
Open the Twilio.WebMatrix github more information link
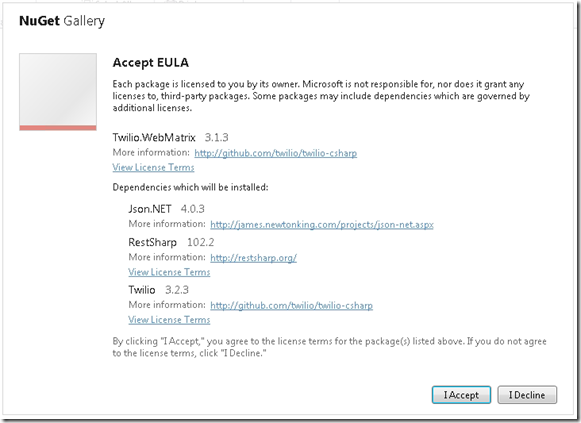tap(275, 153)
